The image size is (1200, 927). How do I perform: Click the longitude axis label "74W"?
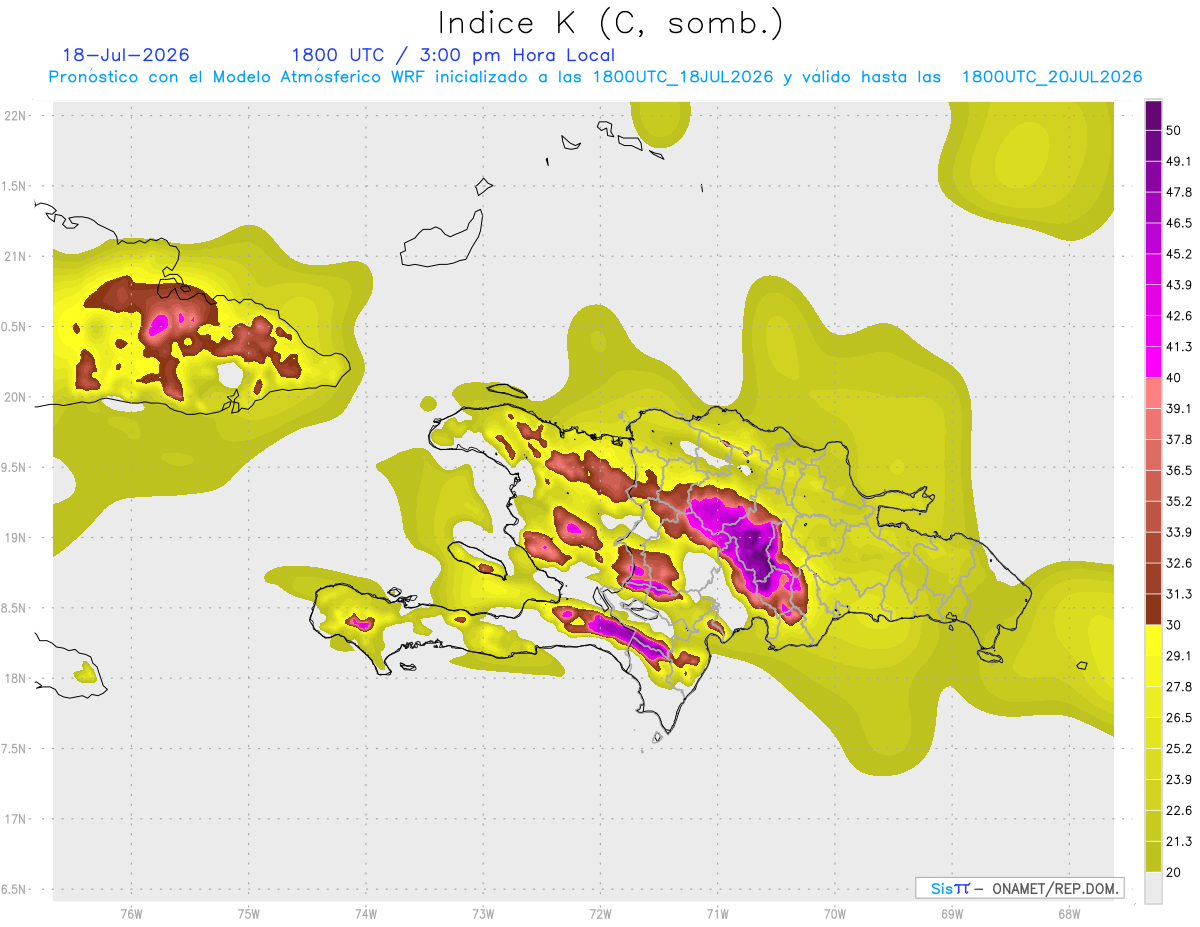tap(365, 914)
